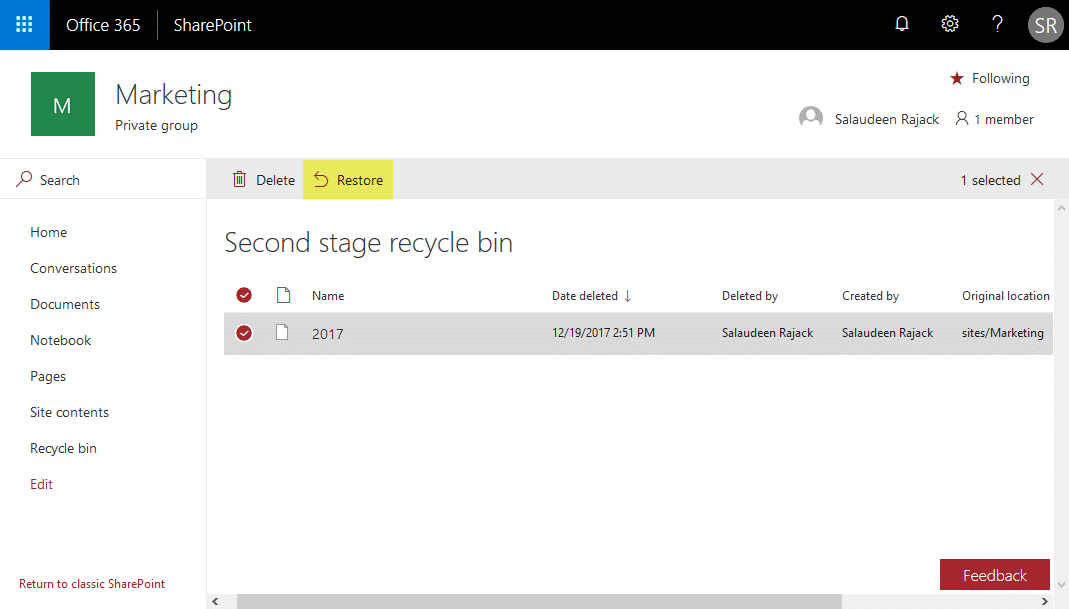Deselect the 2017 item checkmark
Screen dimensions: 1069x609
click(243, 332)
